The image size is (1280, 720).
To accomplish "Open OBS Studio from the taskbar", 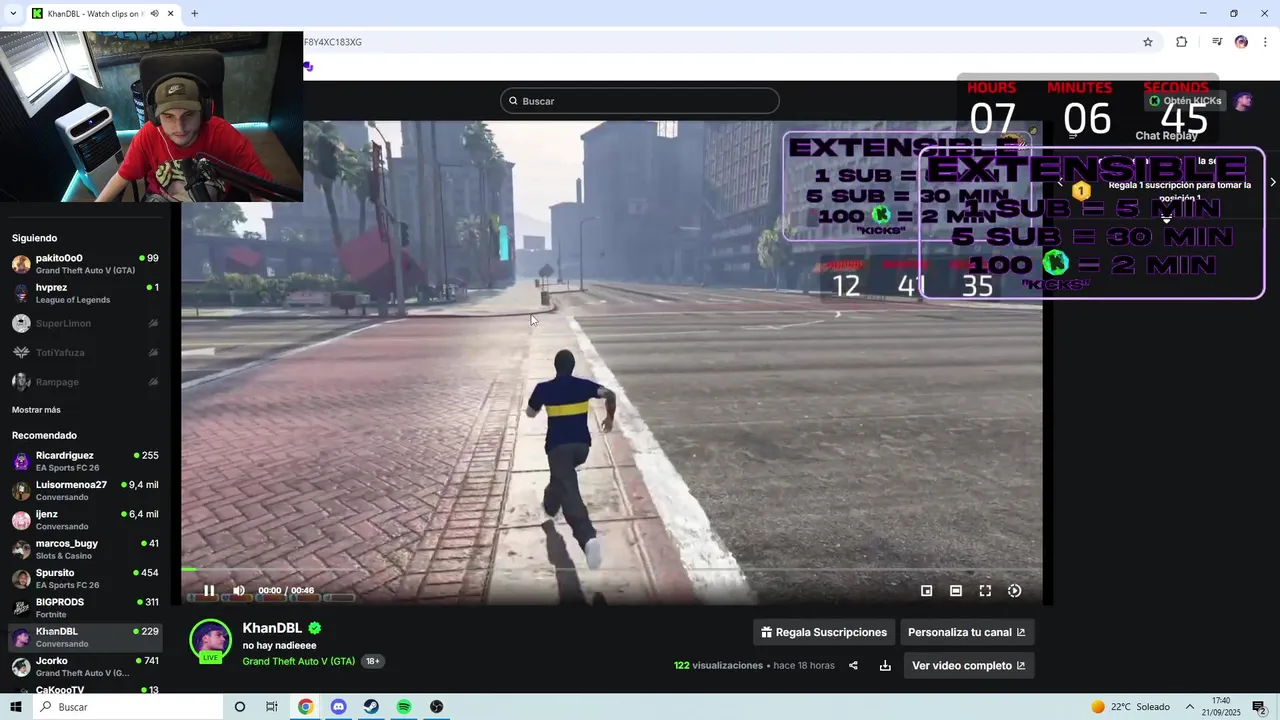I will pyautogui.click(x=437, y=707).
